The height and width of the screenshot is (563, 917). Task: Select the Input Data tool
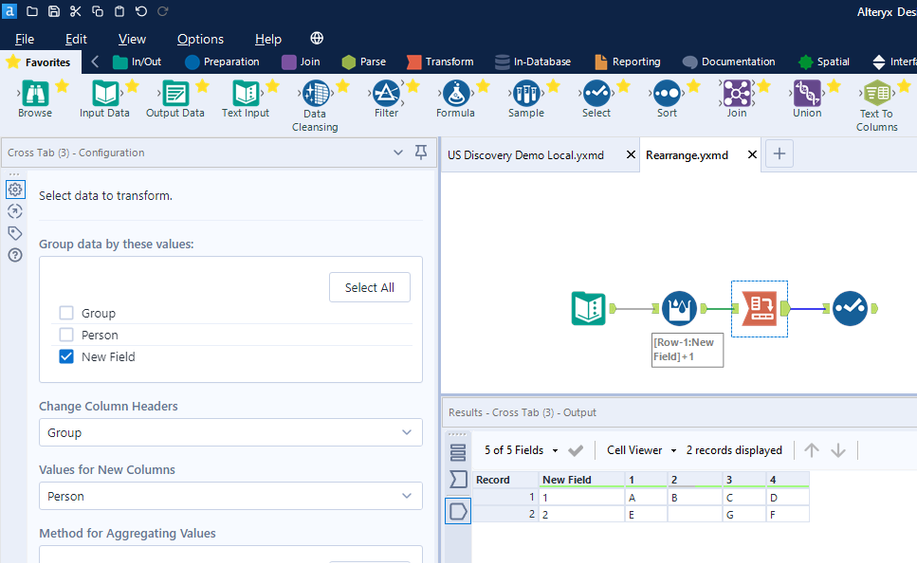pyautogui.click(x=105, y=99)
